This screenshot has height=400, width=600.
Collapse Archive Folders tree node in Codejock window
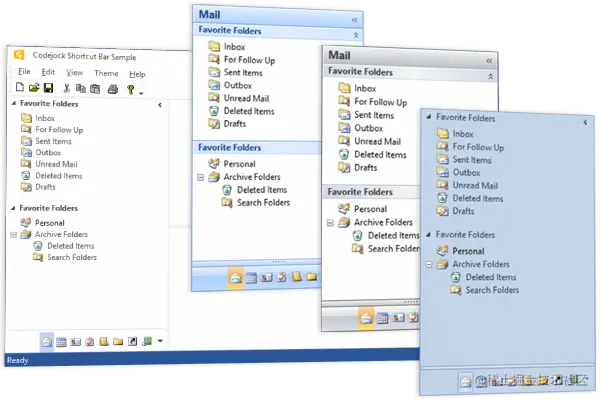pyautogui.click(x=14, y=234)
